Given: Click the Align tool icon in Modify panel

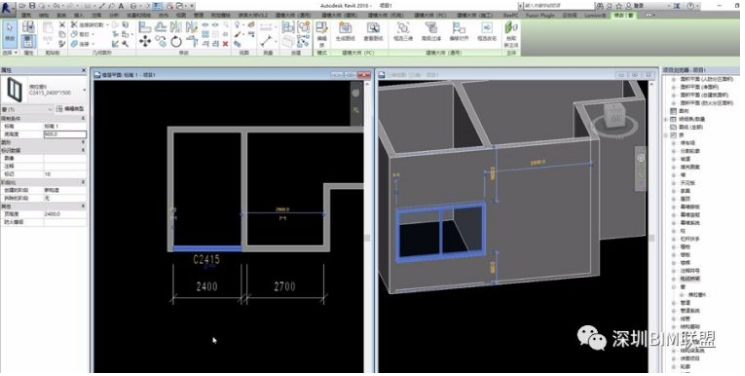Looking at the screenshot, I should click(x=145, y=27).
